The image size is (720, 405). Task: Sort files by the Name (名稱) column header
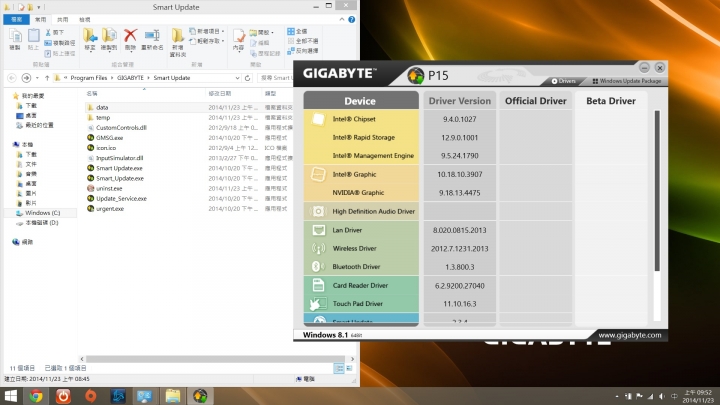(92, 93)
